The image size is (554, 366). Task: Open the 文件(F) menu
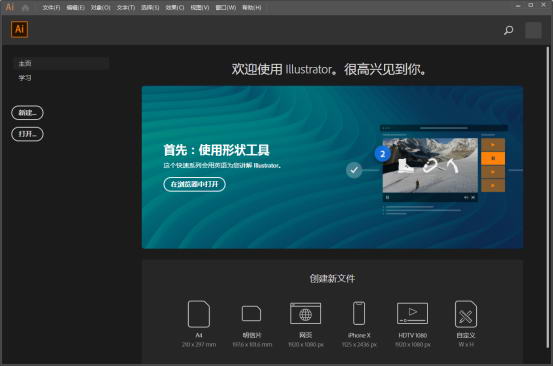point(51,7)
